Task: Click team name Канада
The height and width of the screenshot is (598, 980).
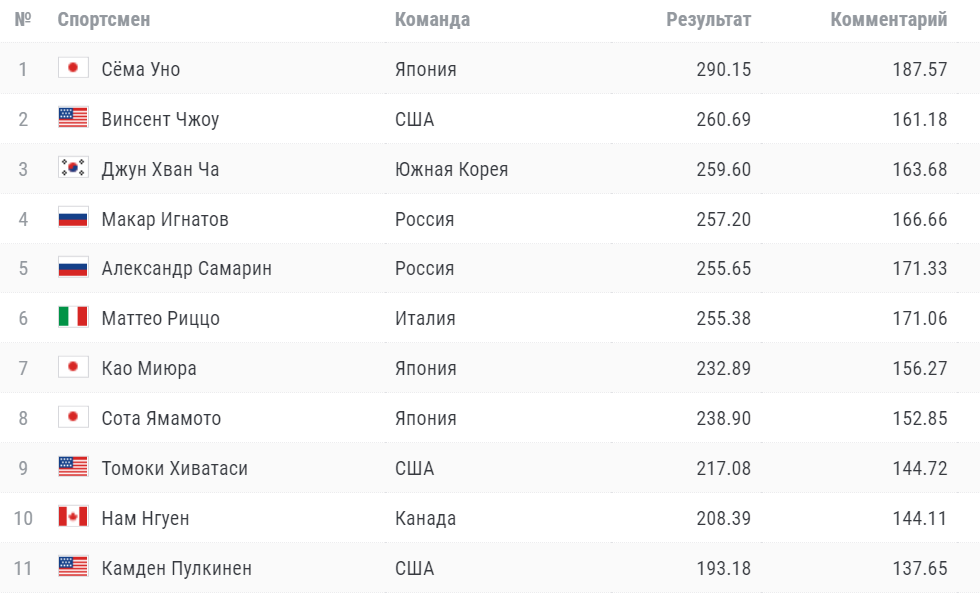Action: (x=425, y=519)
